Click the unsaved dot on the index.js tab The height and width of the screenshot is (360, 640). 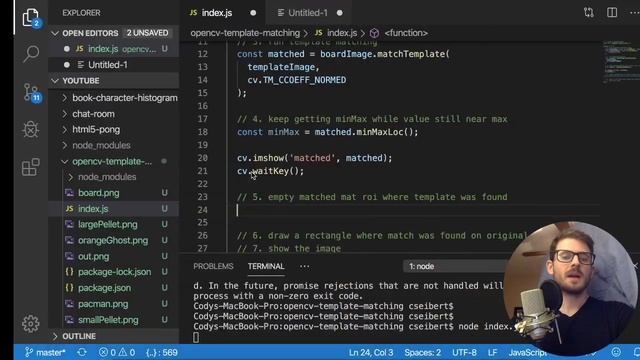point(253,13)
